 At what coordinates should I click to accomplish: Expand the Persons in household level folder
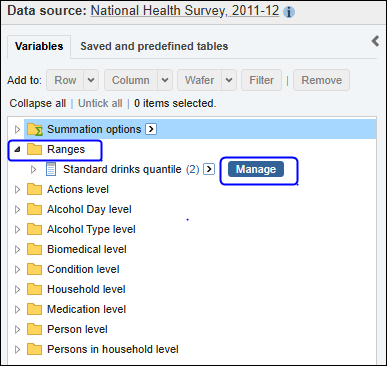pos(17,349)
